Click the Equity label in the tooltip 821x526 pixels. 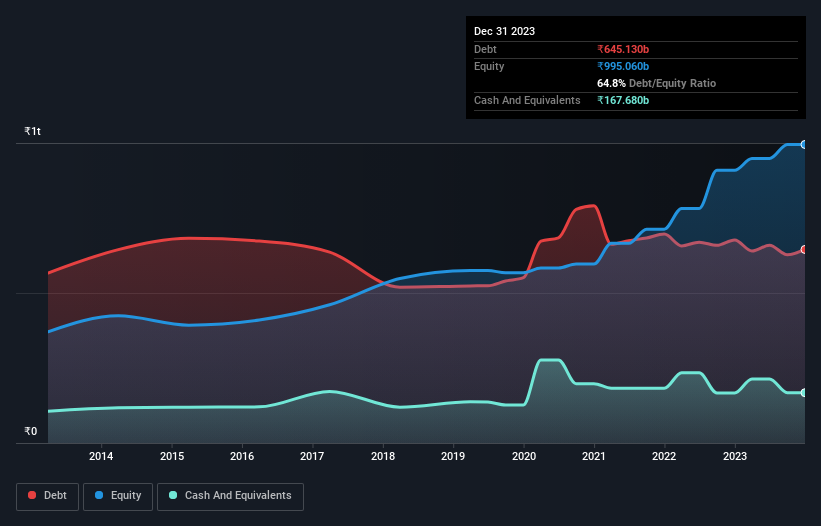(x=489, y=66)
